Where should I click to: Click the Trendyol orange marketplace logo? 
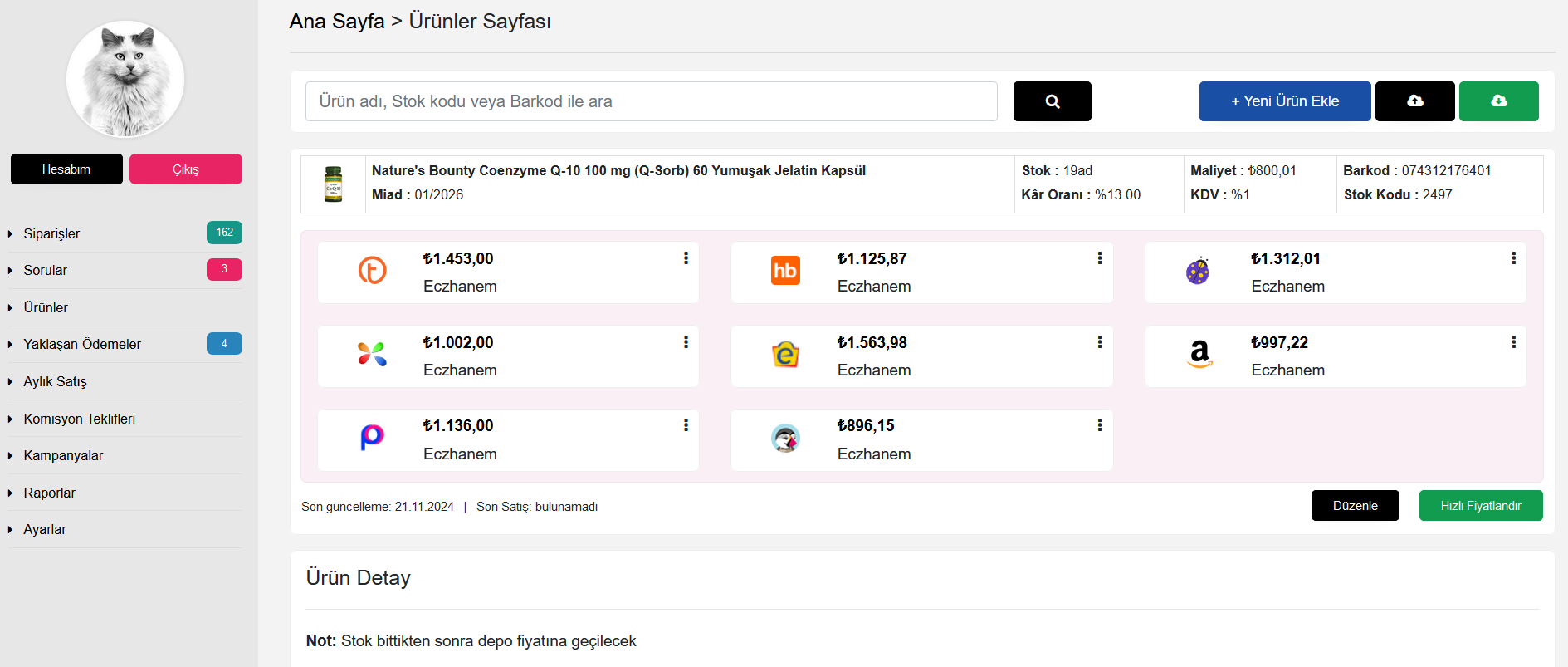[x=372, y=271]
